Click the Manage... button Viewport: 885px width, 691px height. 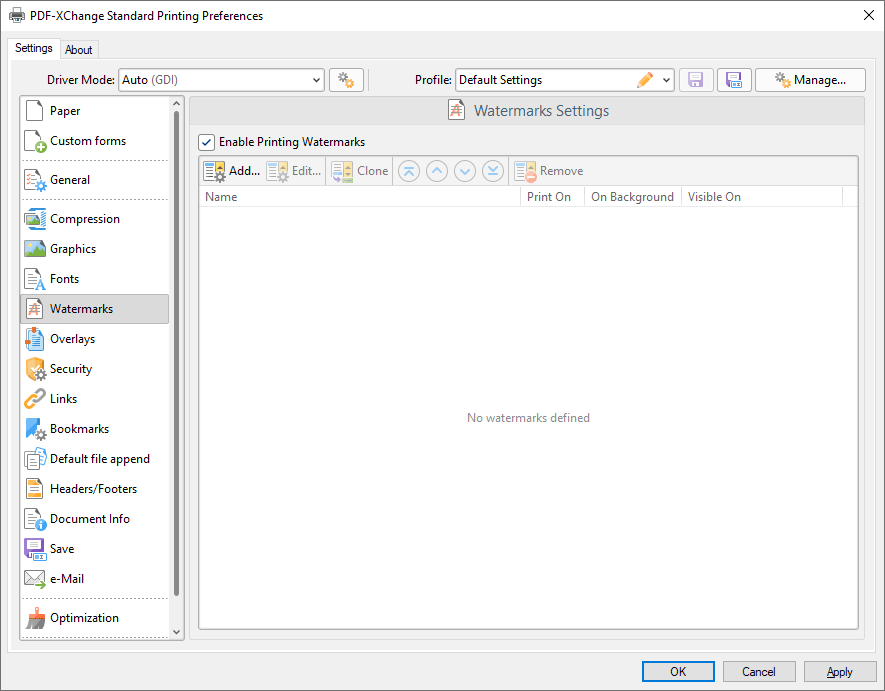coord(810,80)
